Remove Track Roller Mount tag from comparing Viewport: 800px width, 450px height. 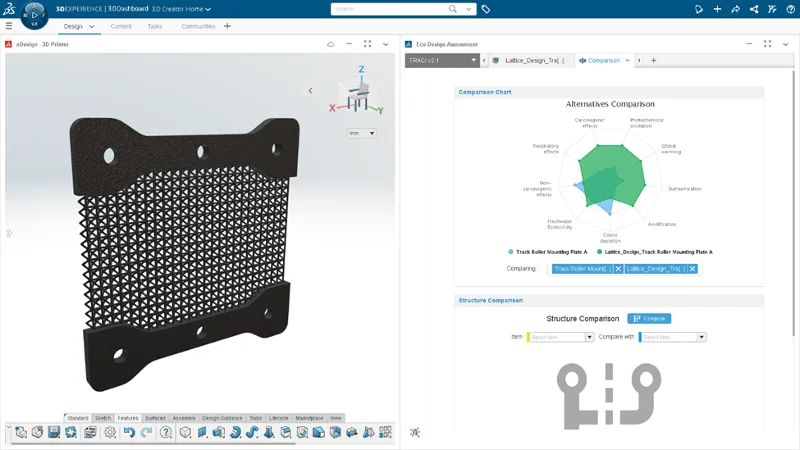point(618,268)
